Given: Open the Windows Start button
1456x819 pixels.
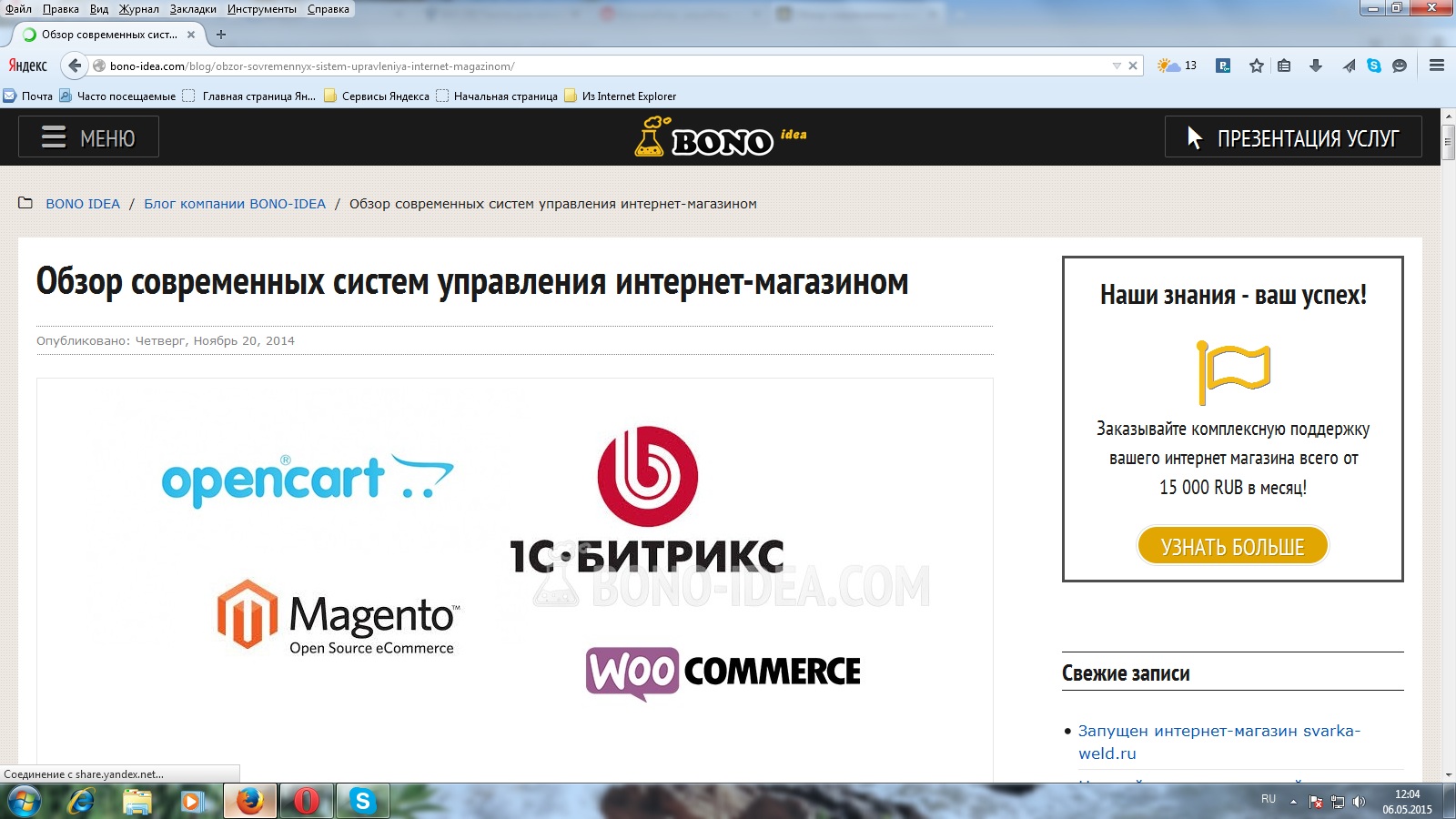Looking at the screenshot, I should coord(25,802).
